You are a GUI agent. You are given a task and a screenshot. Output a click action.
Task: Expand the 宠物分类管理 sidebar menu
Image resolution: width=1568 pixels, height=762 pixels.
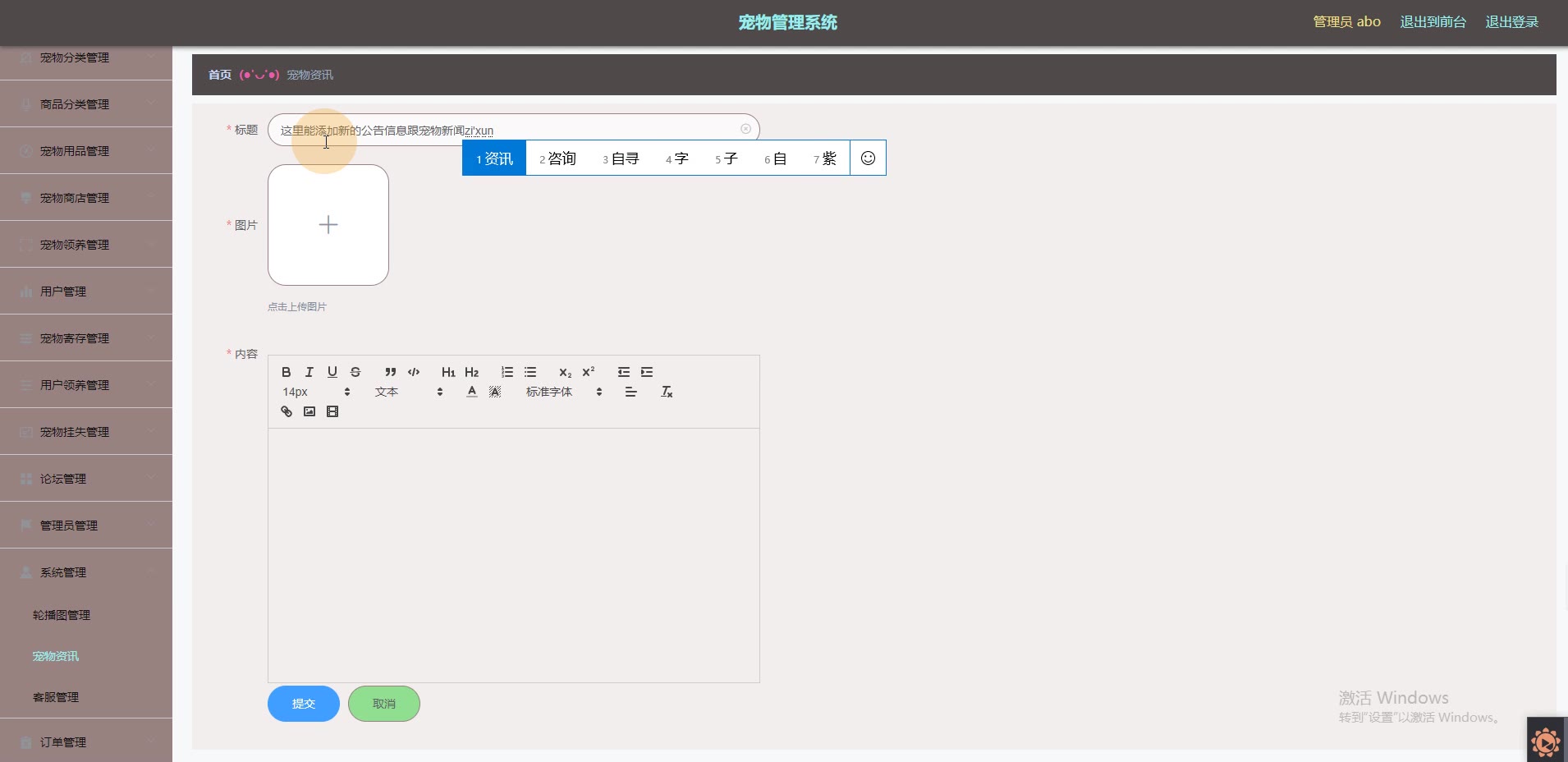click(86, 57)
